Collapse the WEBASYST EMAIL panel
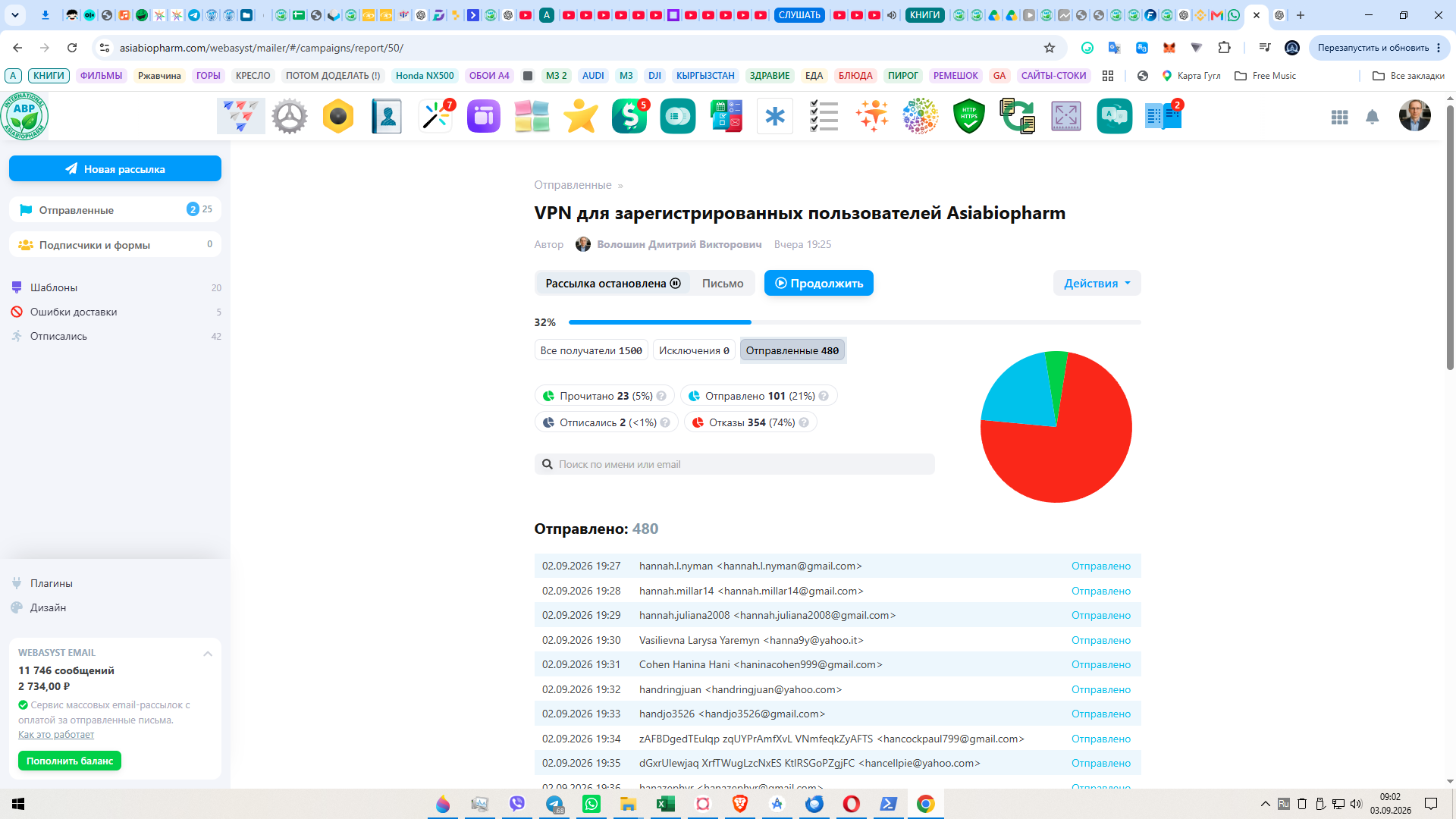The width and height of the screenshot is (1456, 819). (208, 653)
